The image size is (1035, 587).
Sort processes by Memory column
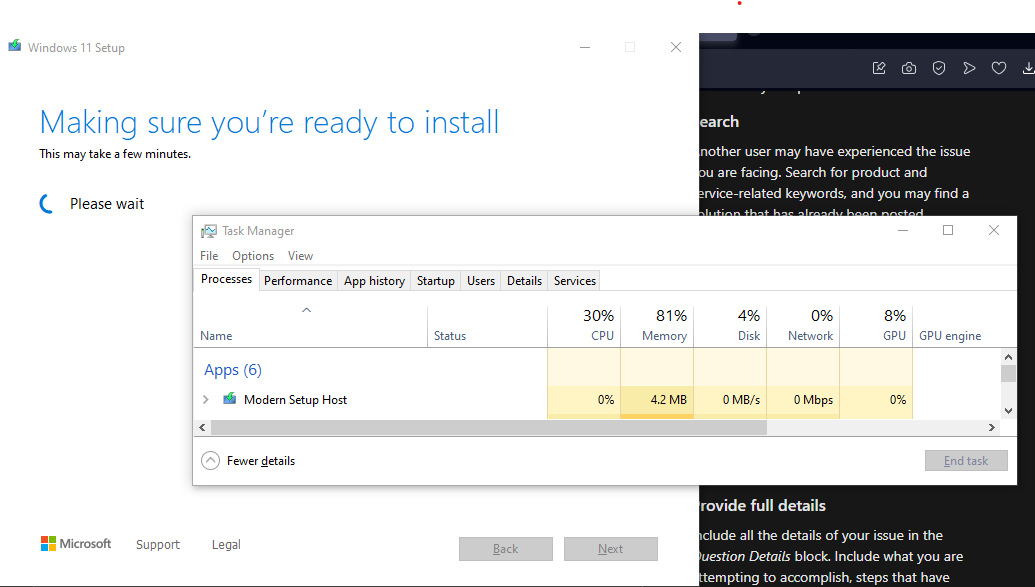coord(657,326)
